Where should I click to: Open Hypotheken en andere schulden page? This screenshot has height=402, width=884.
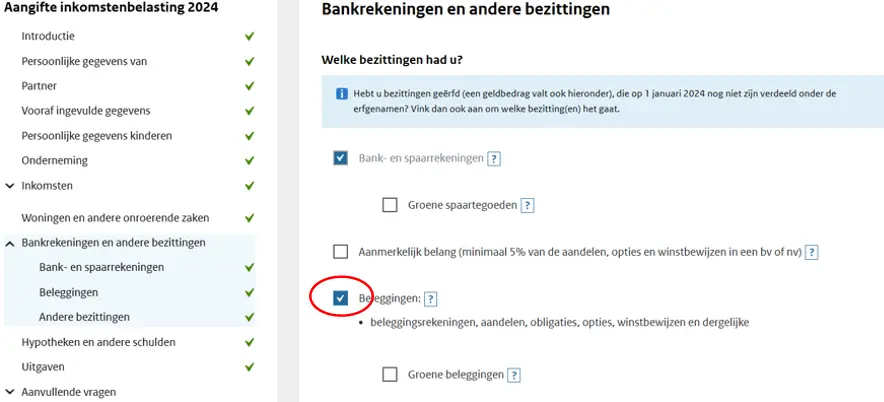click(x=98, y=342)
